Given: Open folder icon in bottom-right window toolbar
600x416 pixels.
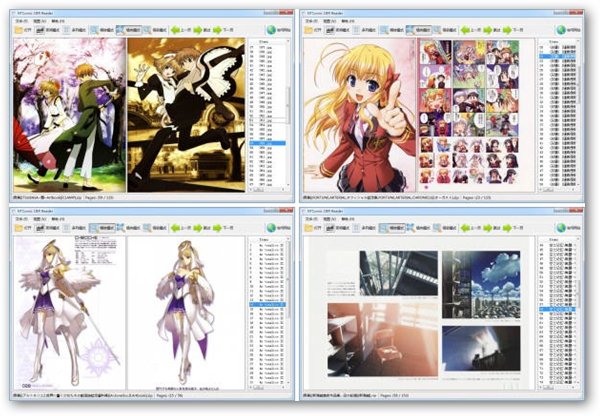Looking at the screenshot, I should [309, 228].
